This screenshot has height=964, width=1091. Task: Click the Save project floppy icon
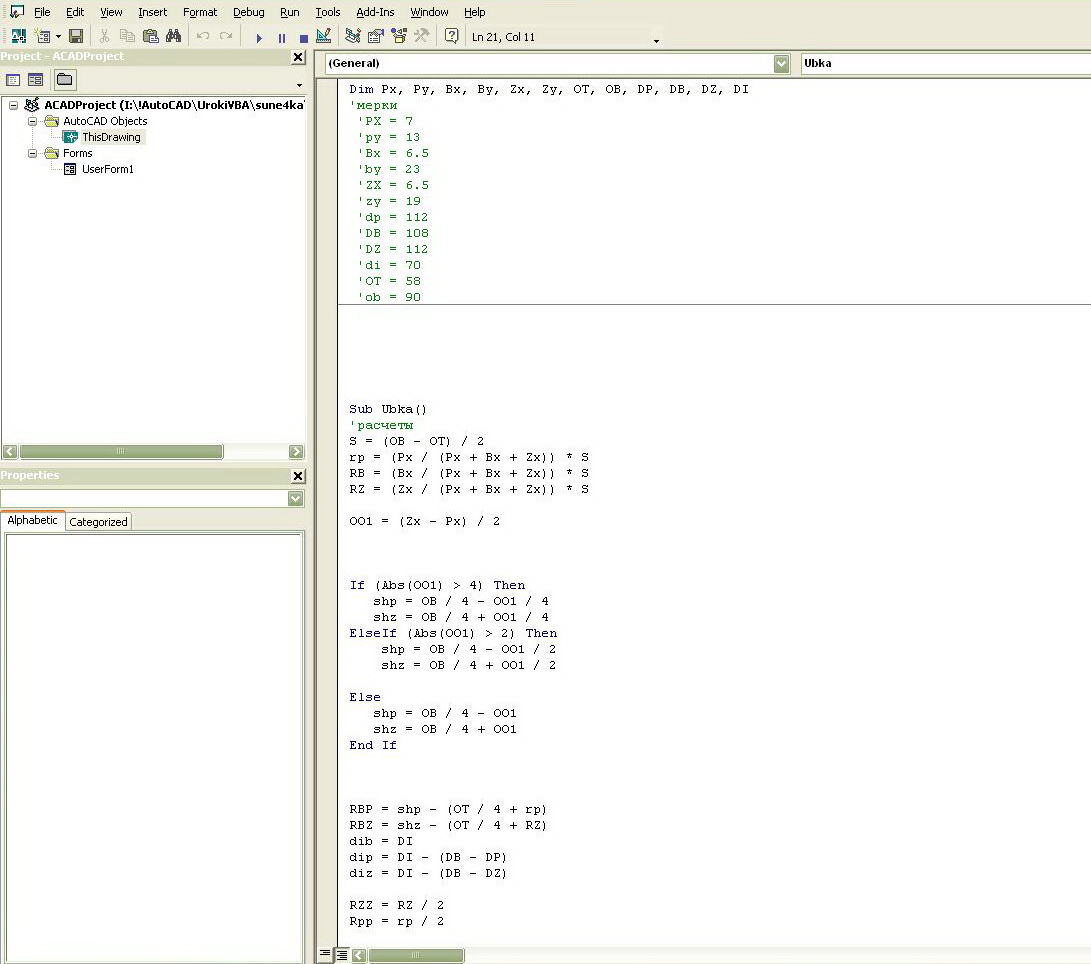tap(76, 36)
